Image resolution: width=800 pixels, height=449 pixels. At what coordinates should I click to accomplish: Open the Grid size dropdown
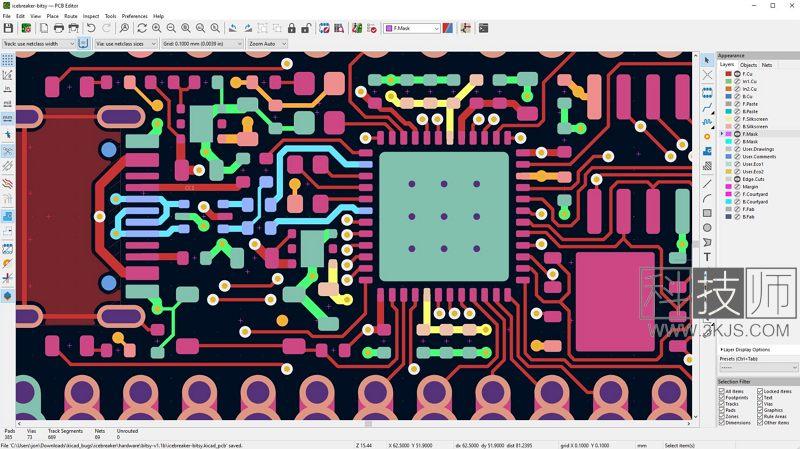pyautogui.click(x=202, y=44)
